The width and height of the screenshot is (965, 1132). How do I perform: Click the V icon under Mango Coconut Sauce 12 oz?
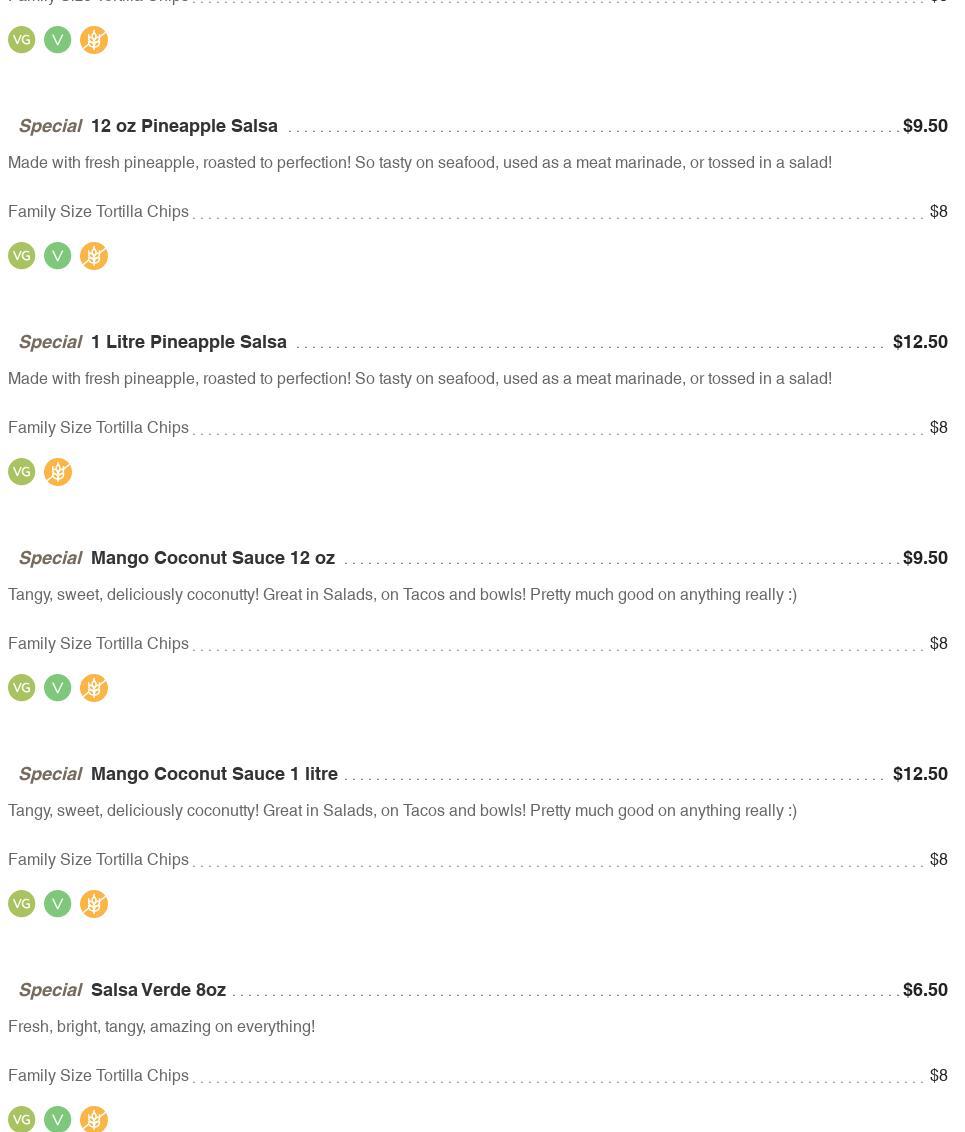[58, 688]
